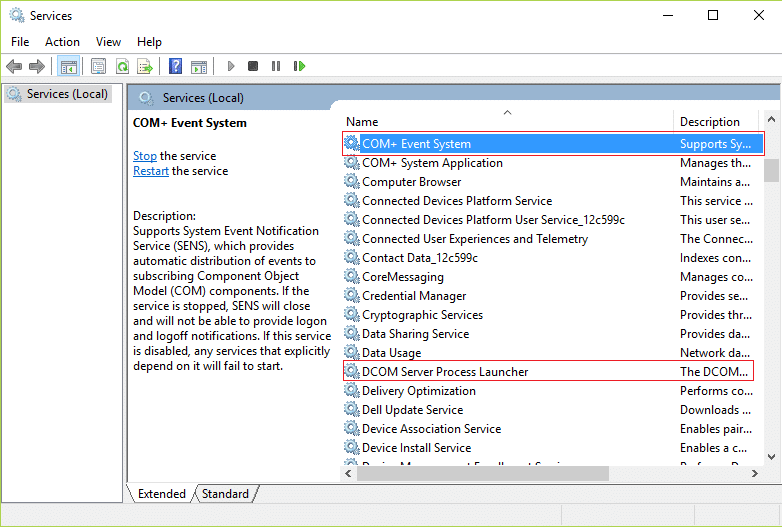This screenshot has height=527, width=782.
Task: Open Properties from the toolbar icon
Action: [x=99, y=67]
